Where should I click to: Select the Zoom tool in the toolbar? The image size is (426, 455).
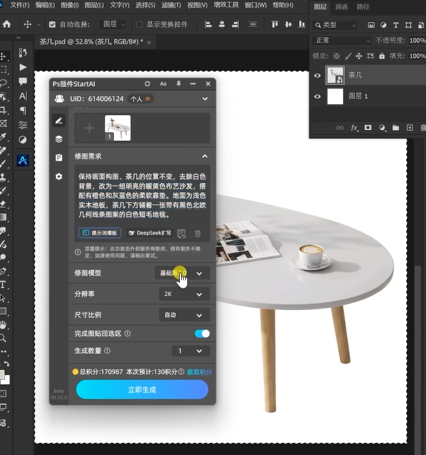[x=3, y=338]
